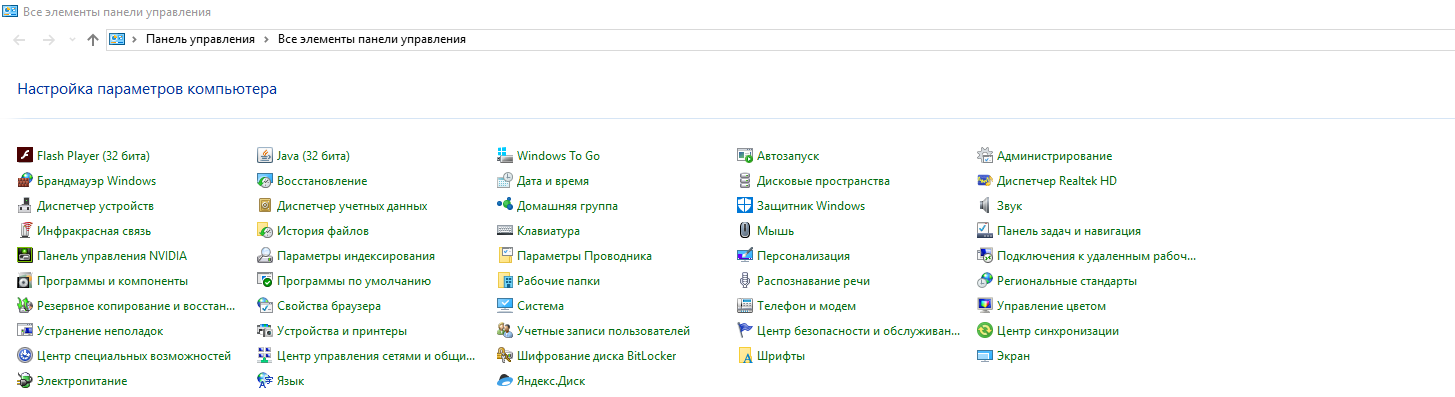Open the Администрирование icon
This screenshot has height=397, width=1455.
click(x=985, y=155)
